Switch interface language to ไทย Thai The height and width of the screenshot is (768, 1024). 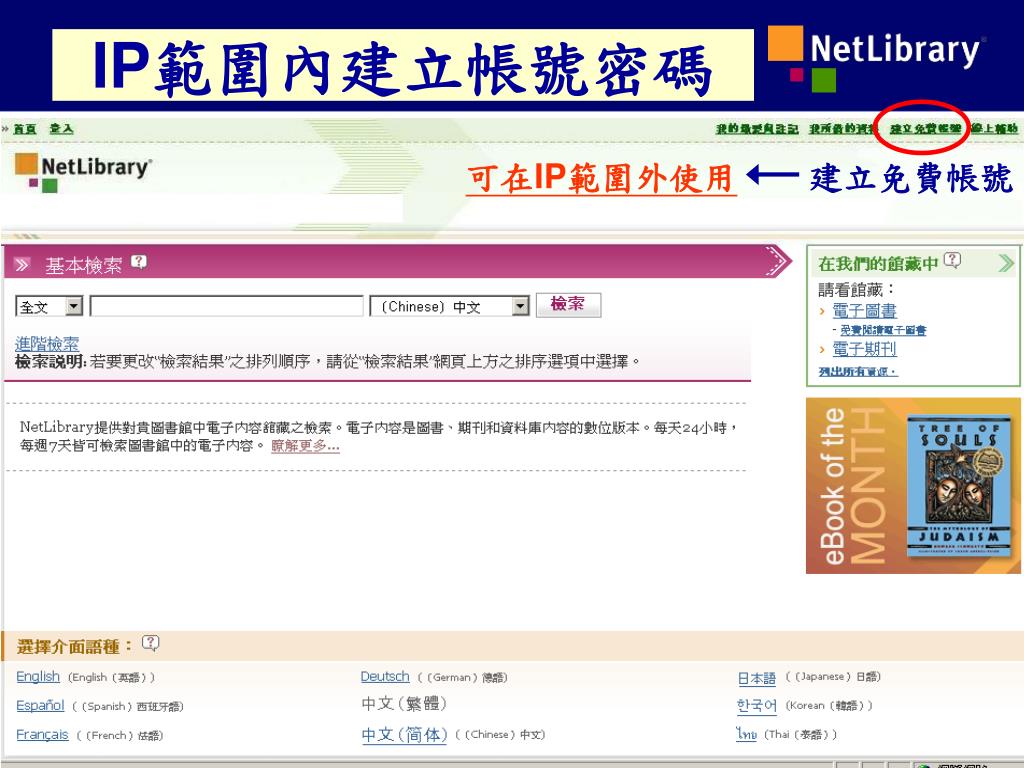tap(746, 734)
